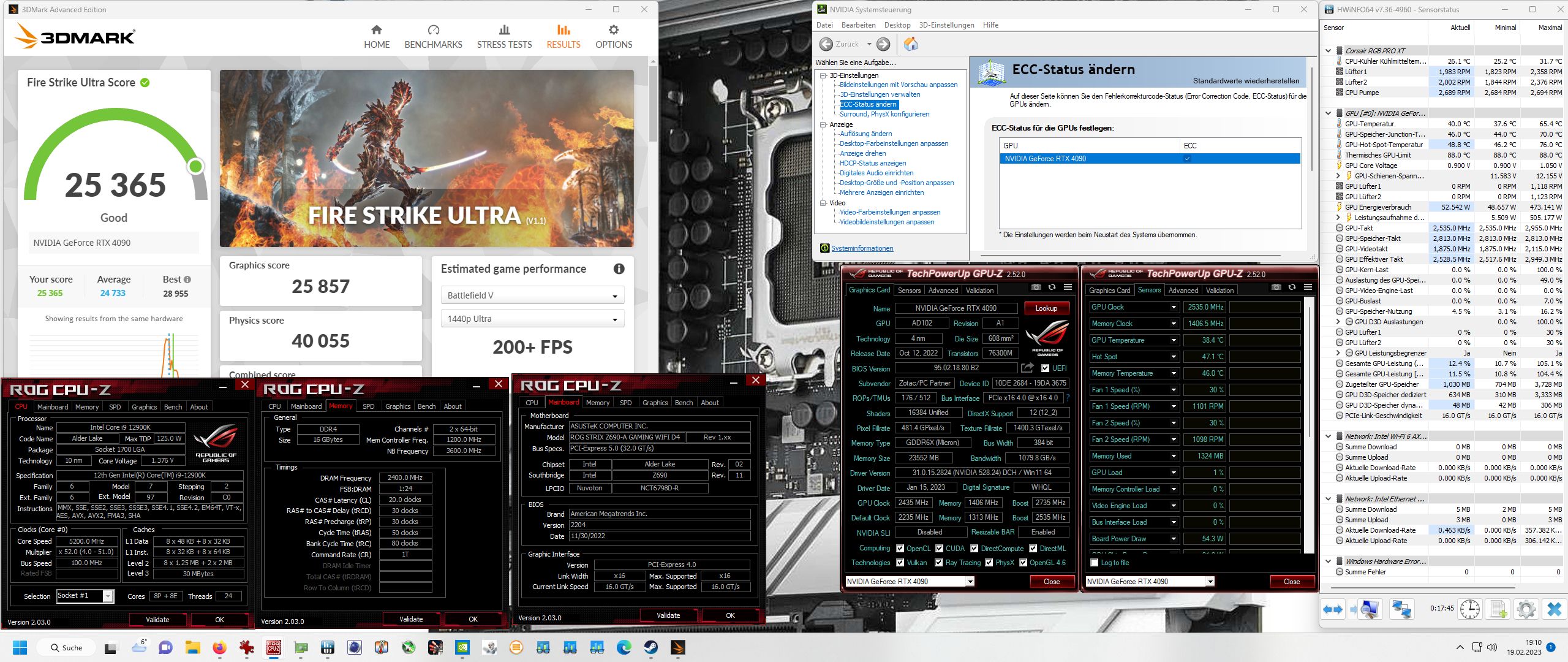Viewport: 1568px width, 662px height.
Task: Click HWiNFO clock reset icon
Action: (1469, 609)
